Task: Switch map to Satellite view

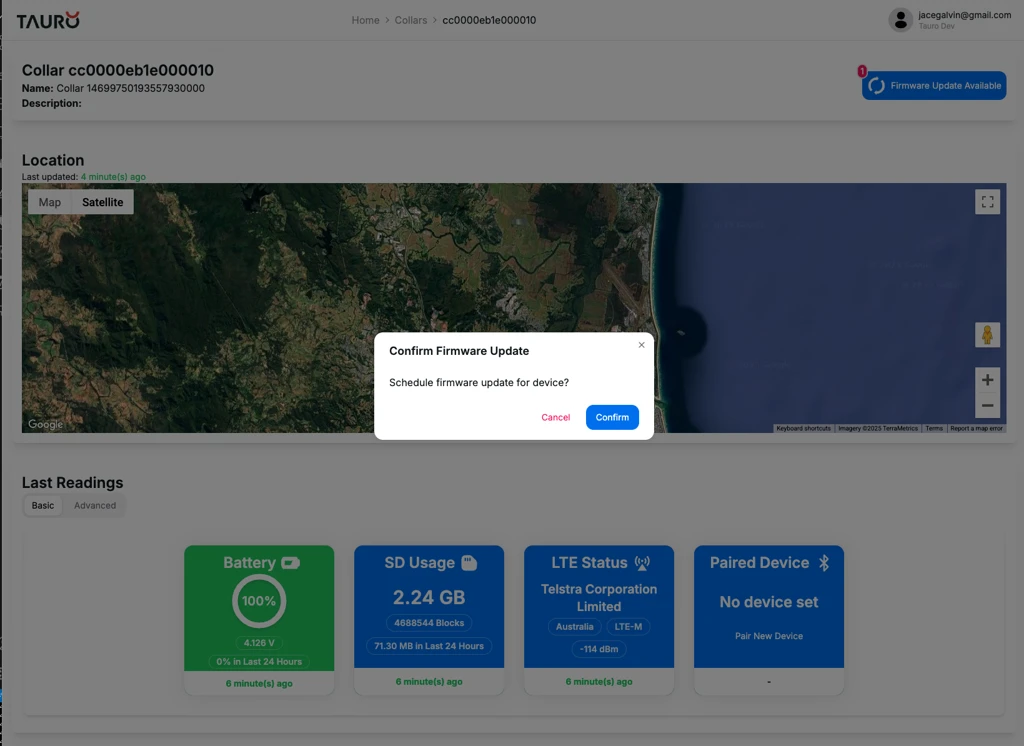Action: click(103, 202)
